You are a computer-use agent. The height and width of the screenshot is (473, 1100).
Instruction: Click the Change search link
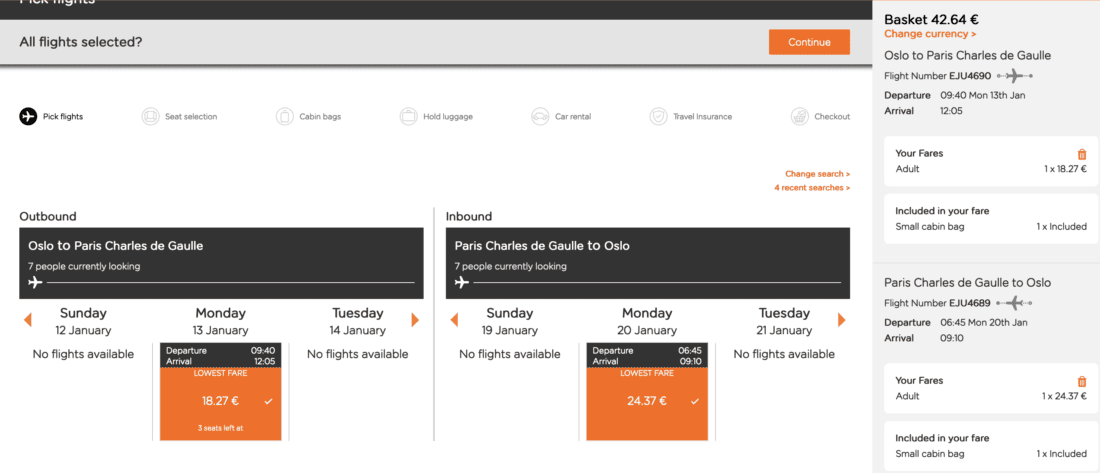tap(816, 173)
